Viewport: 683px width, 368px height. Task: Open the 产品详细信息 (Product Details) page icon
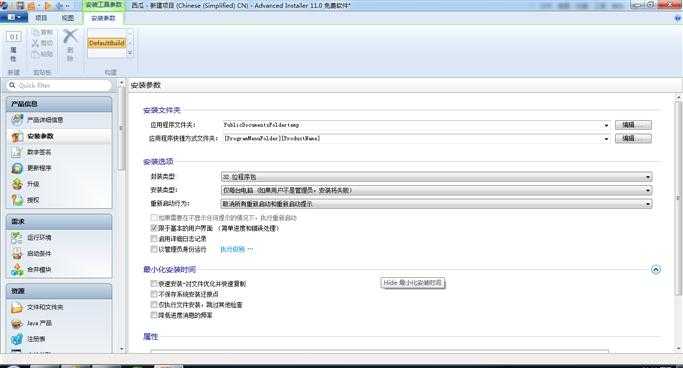click(17, 119)
